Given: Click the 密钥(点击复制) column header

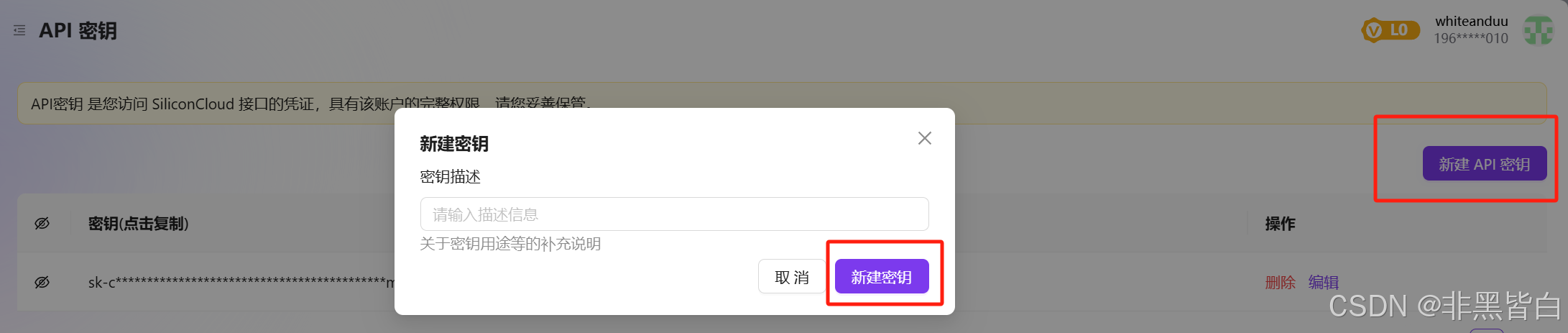Looking at the screenshot, I should (x=138, y=224).
